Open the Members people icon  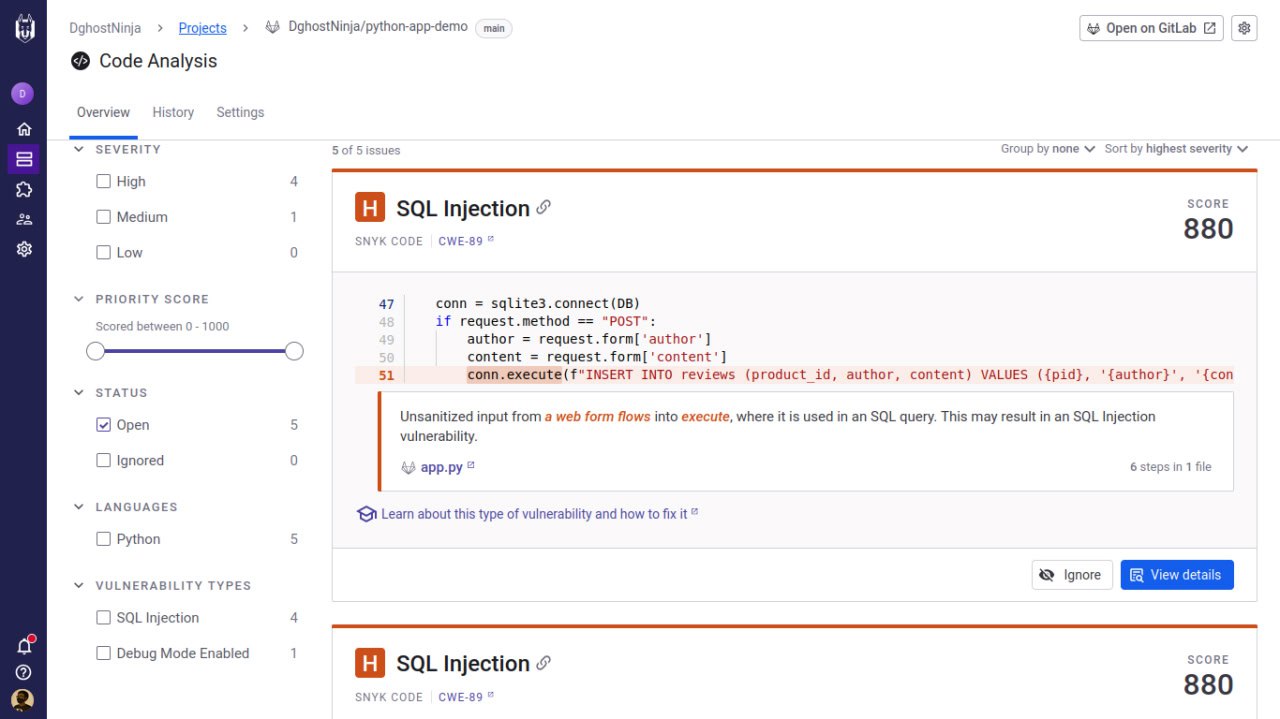tap(24, 219)
